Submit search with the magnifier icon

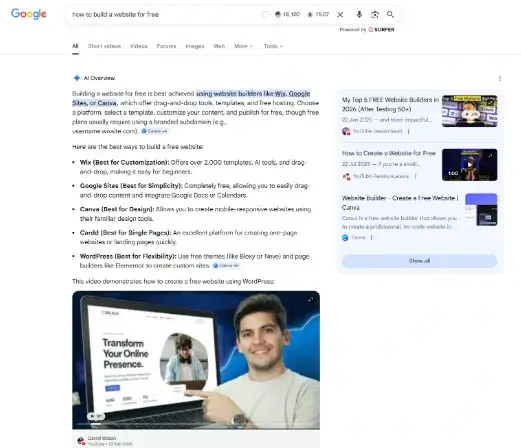coord(390,14)
